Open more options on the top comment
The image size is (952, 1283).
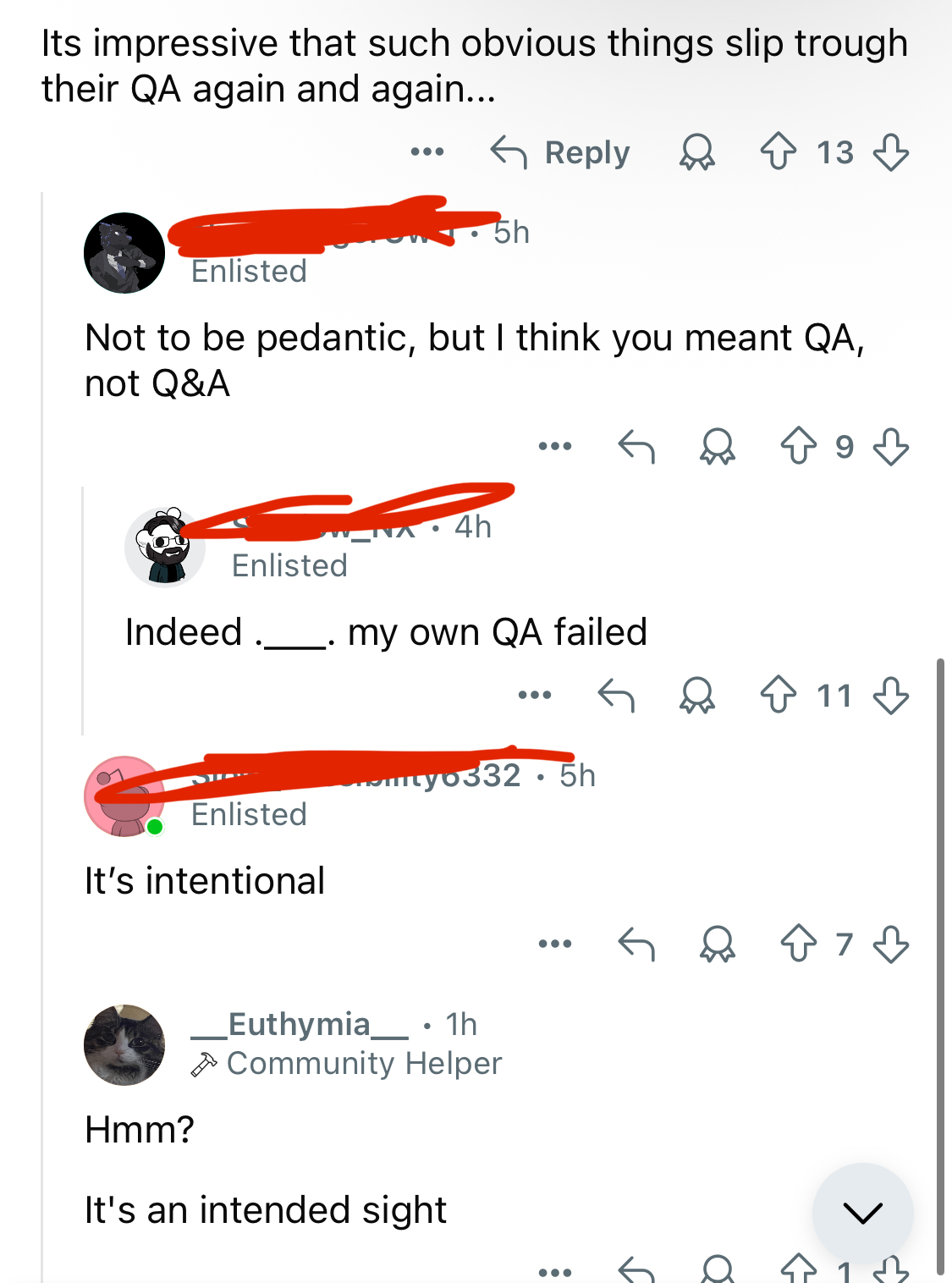(x=427, y=152)
